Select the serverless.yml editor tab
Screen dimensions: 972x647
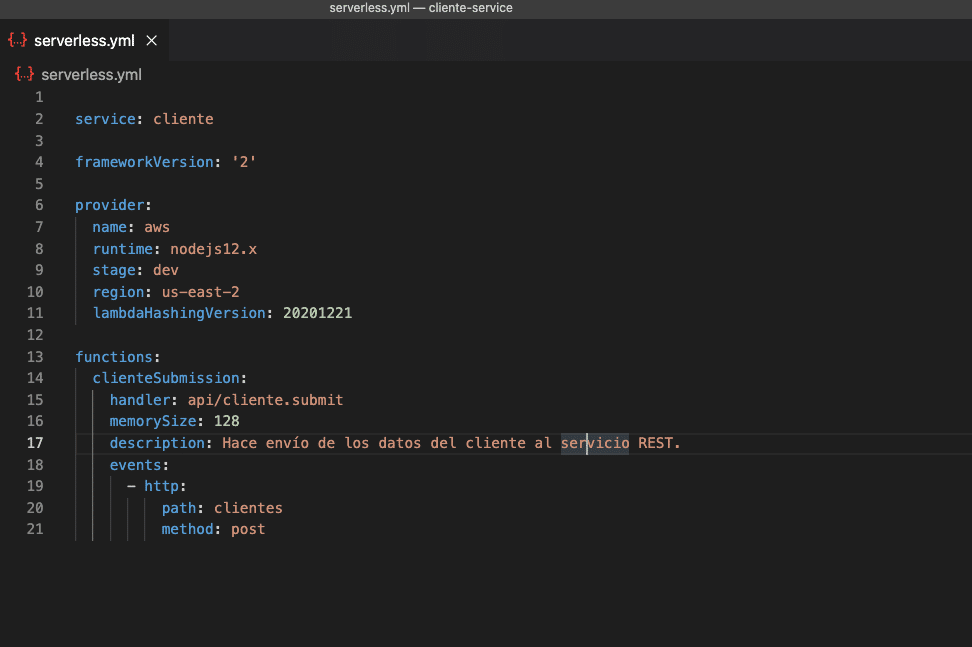tap(84, 41)
